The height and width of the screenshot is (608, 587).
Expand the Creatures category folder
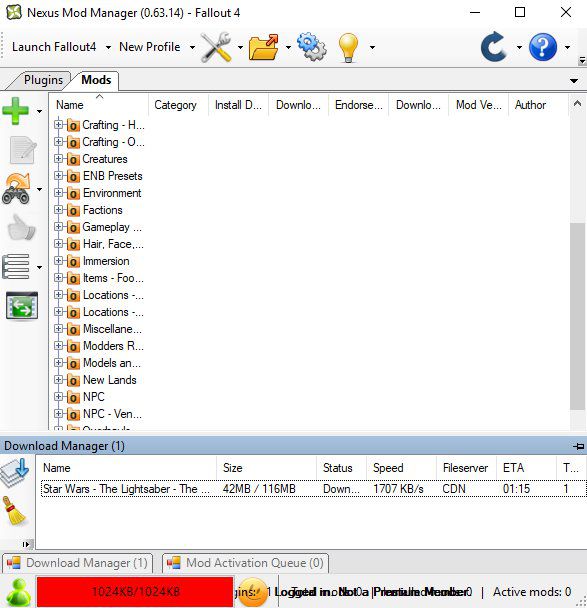pyautogui.click(x=58, y=159)
